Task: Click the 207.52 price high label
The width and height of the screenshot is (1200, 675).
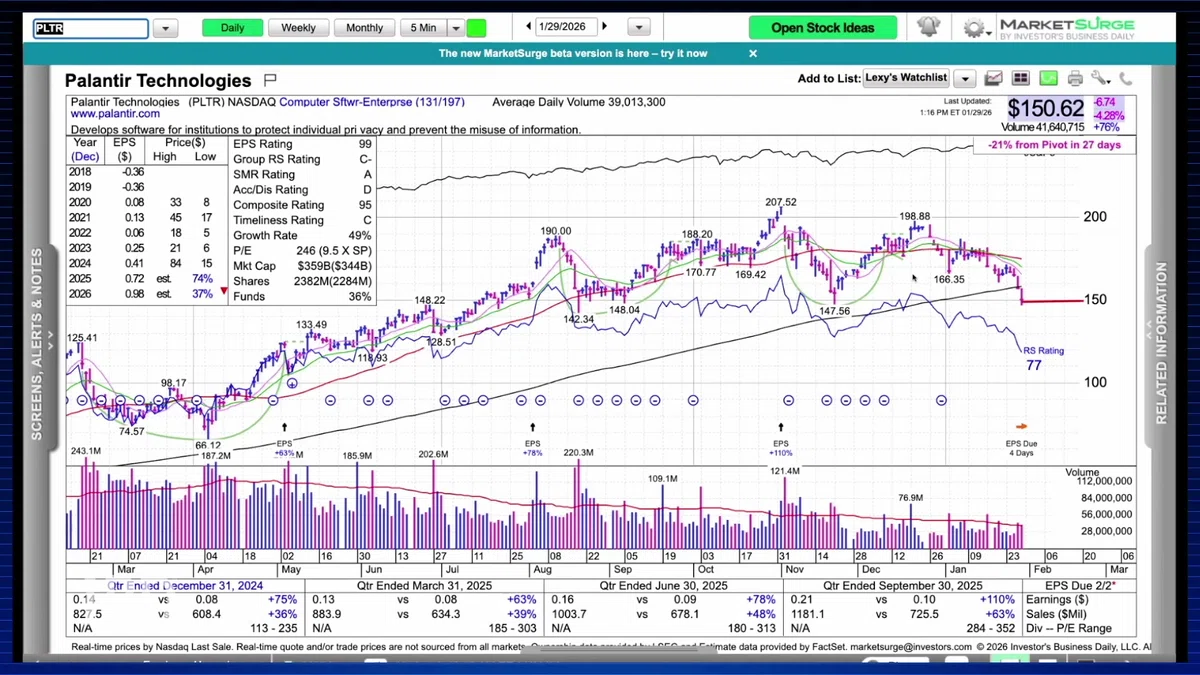Action: click(x=781, y=202)
